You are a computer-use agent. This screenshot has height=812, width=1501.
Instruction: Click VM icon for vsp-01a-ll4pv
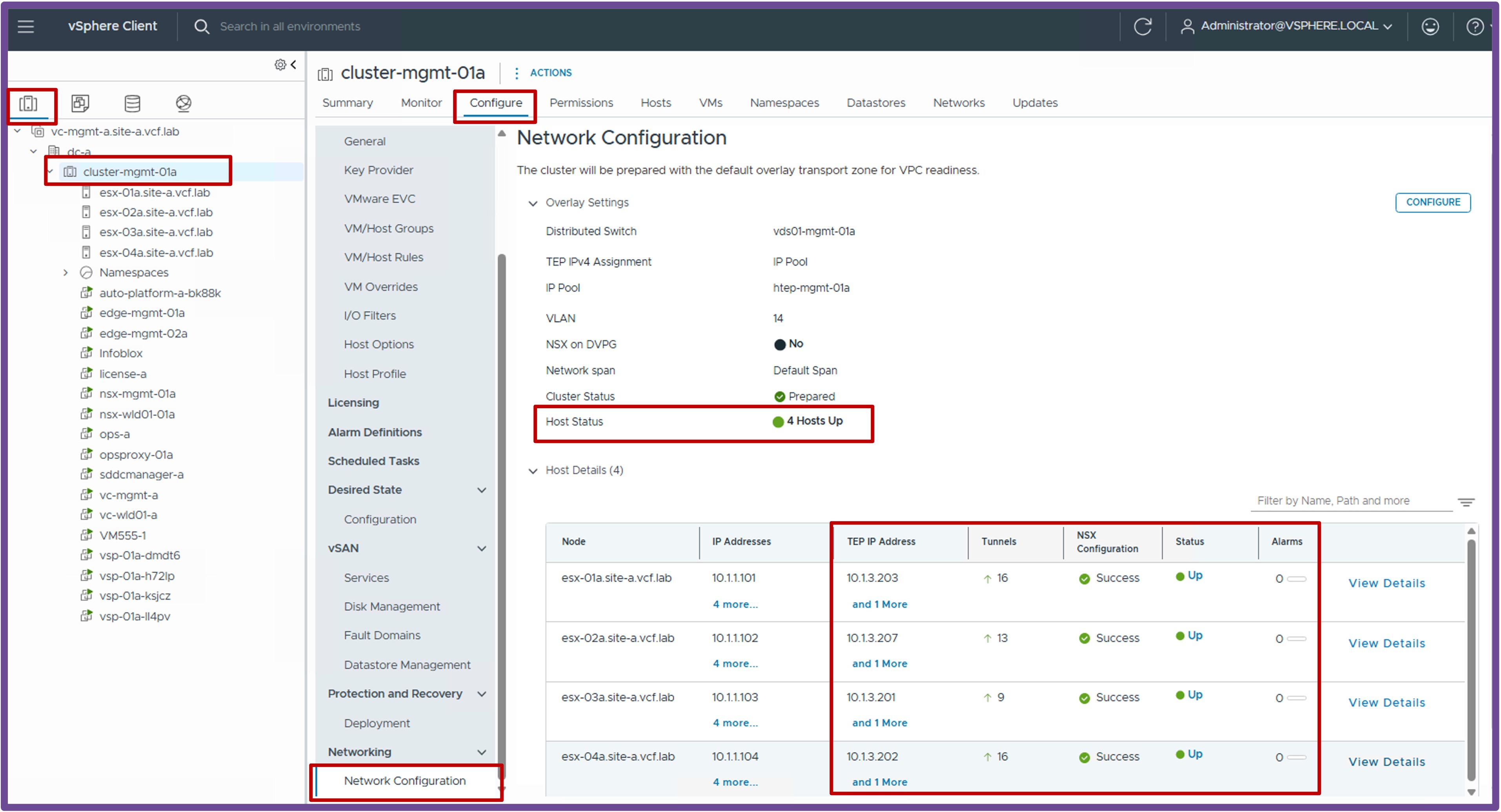(x=86, y=616)
